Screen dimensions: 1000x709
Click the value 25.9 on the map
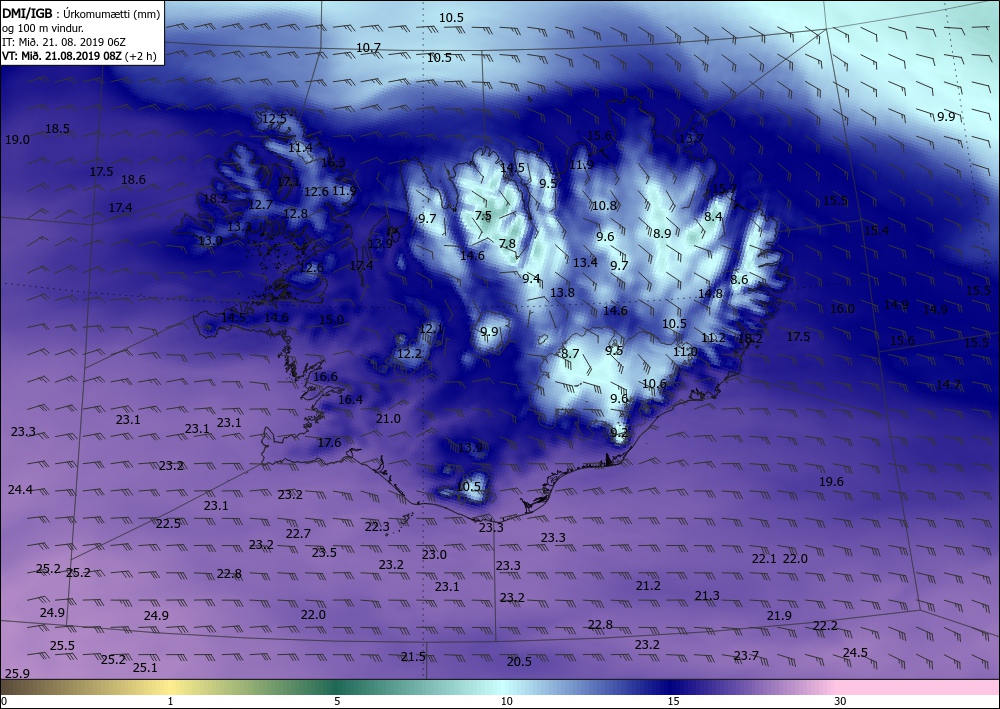(x=17, y=673)
